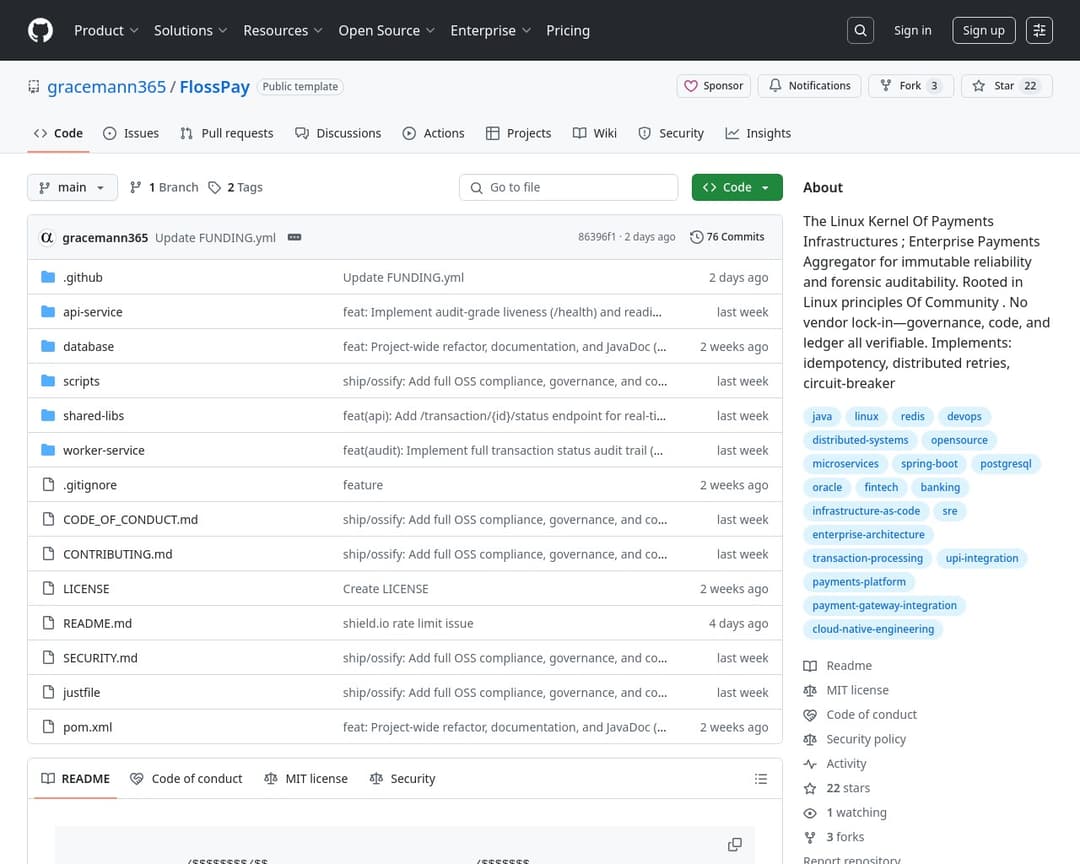
Task: Open the README outline list icon
Action: tap(760, 779)
